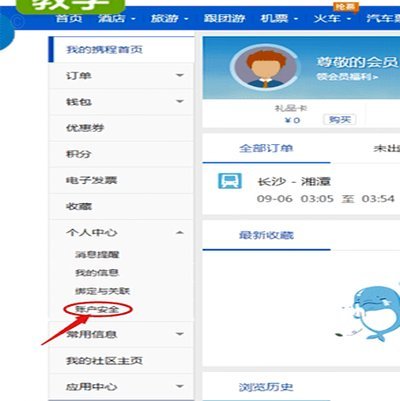Click 购买 button for 礼品卡
Image resolution: width=400 pixels, height=401 pixels.
pos(340,119)
